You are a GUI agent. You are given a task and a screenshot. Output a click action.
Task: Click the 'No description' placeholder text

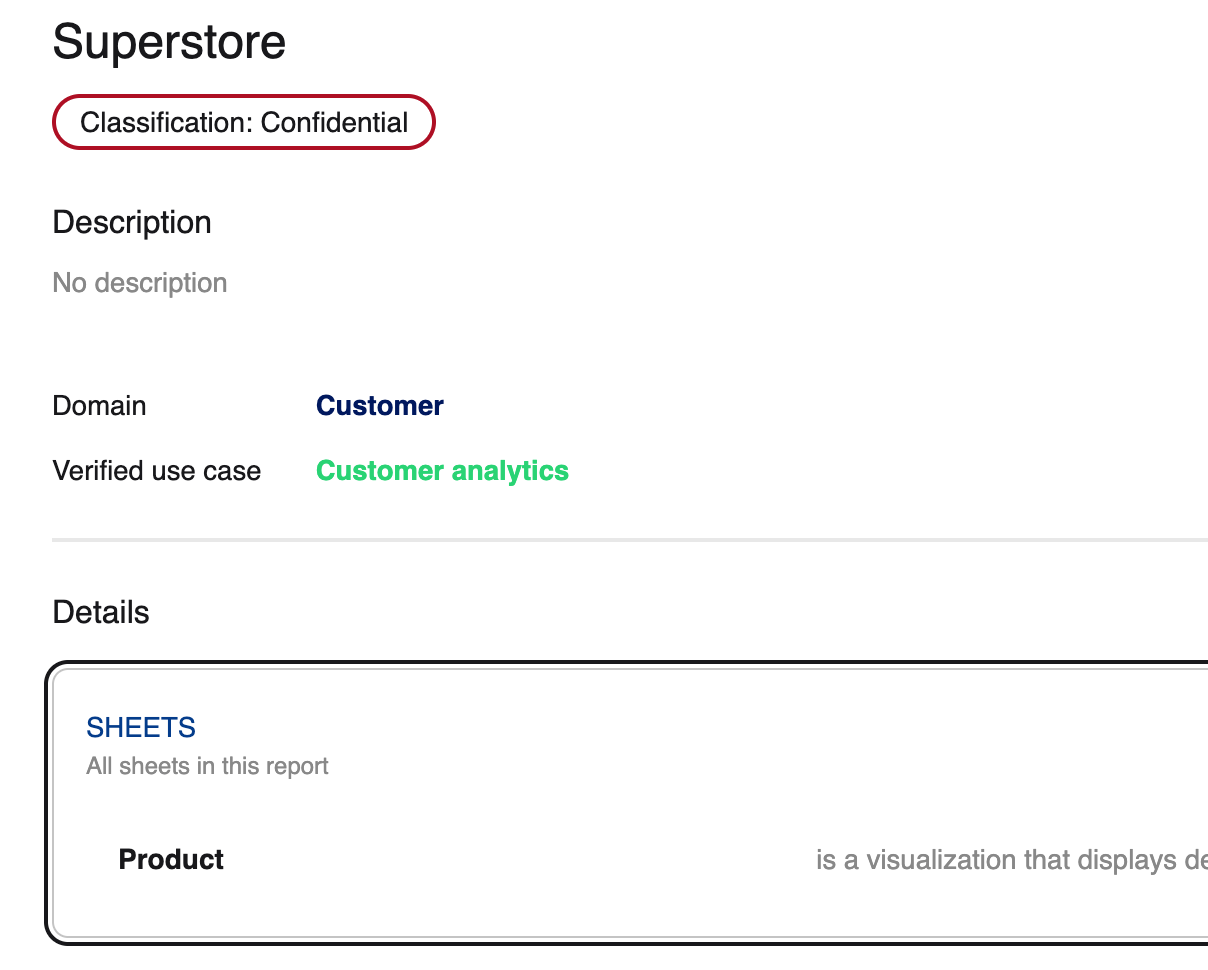click(x=139, y=283)
